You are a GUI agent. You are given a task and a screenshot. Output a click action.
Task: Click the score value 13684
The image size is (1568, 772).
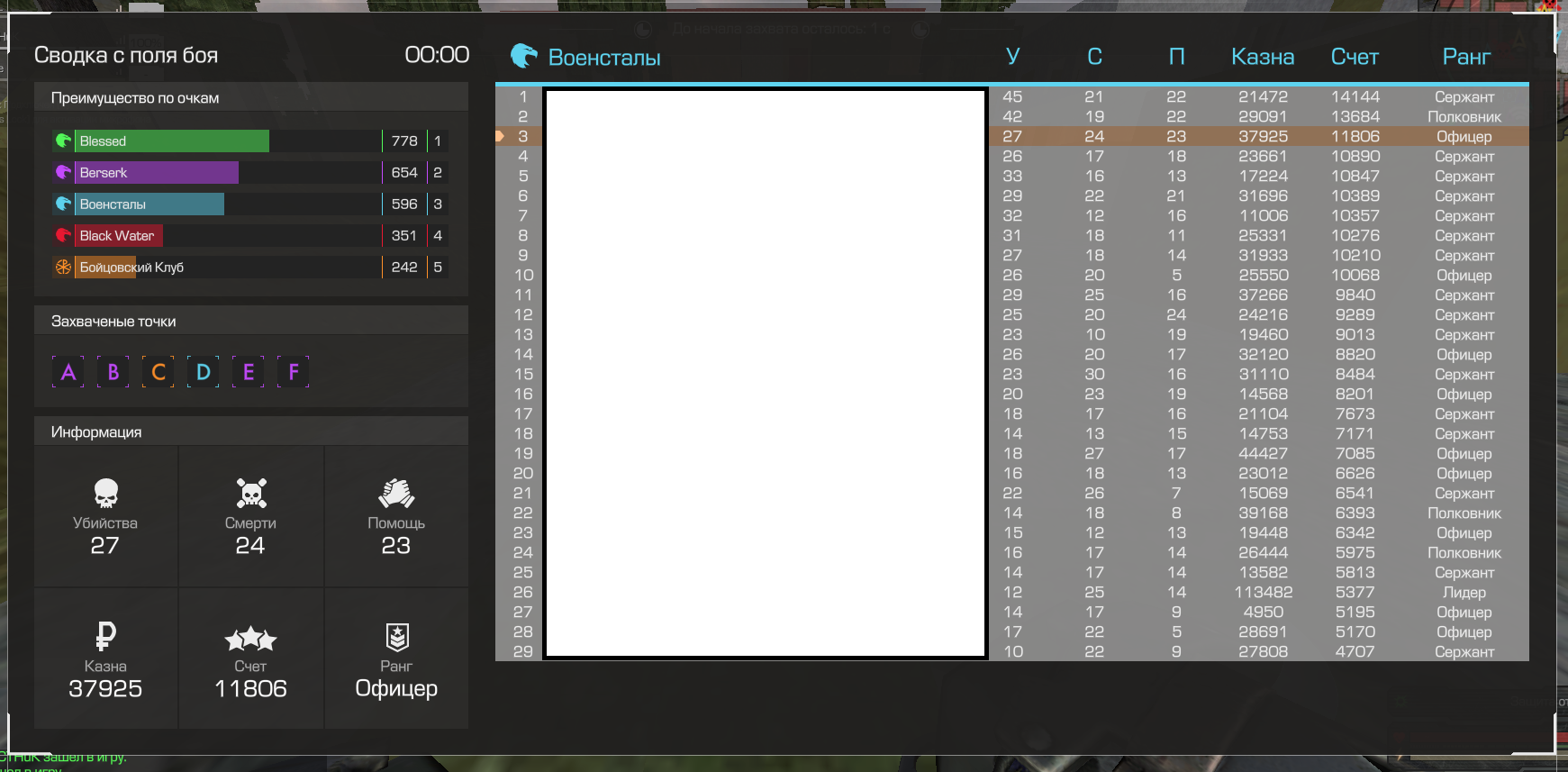[1355, 116]
